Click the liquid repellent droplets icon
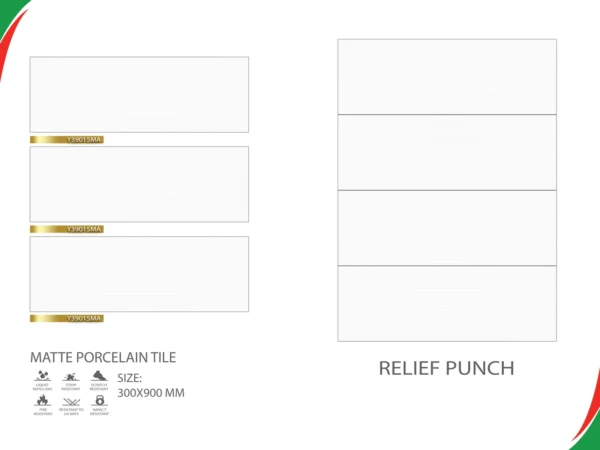The width and height of the screenshot is (600, 450). 42,375
